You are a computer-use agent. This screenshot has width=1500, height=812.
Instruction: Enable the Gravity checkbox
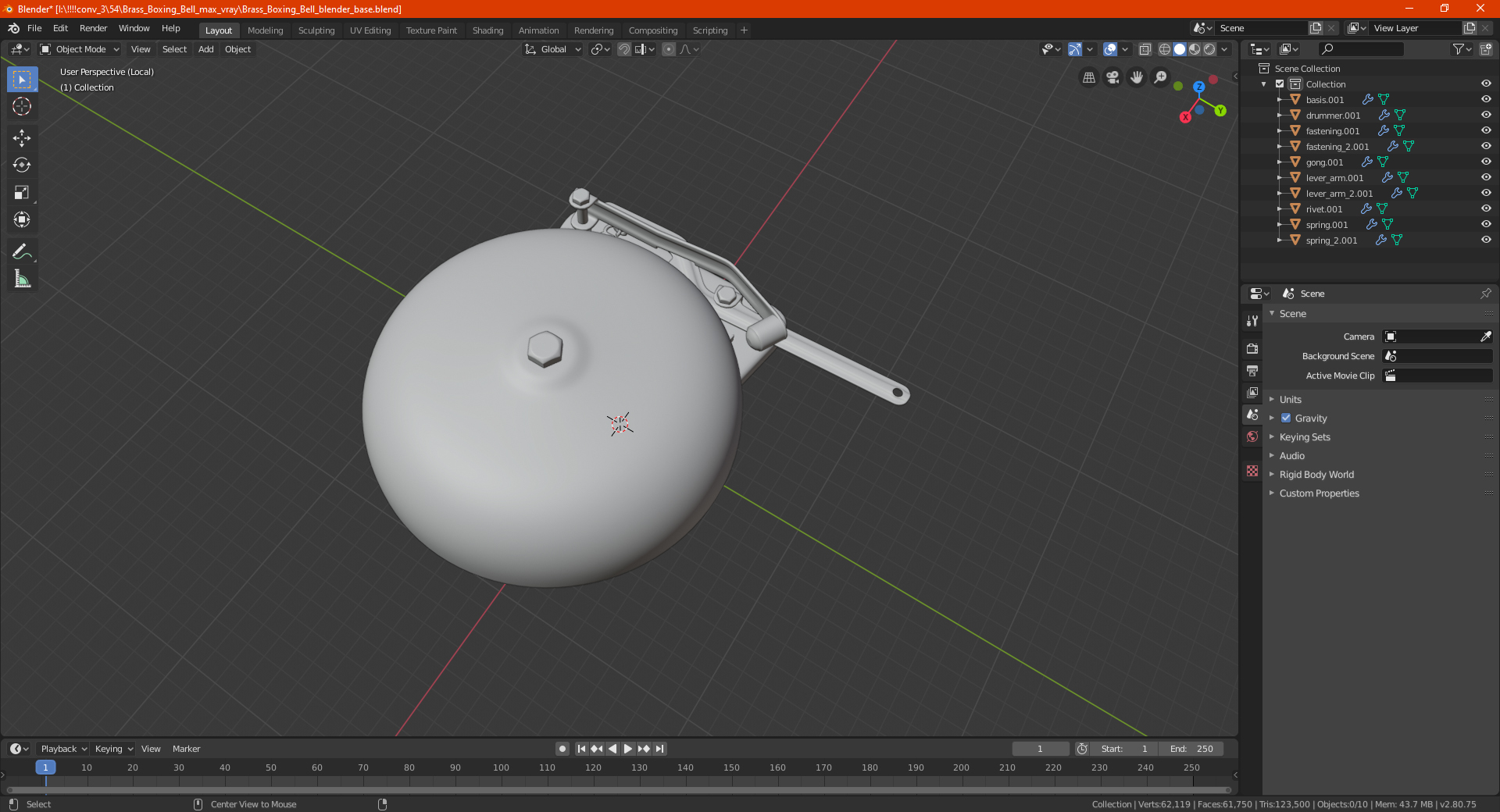tap(1285, 418)
